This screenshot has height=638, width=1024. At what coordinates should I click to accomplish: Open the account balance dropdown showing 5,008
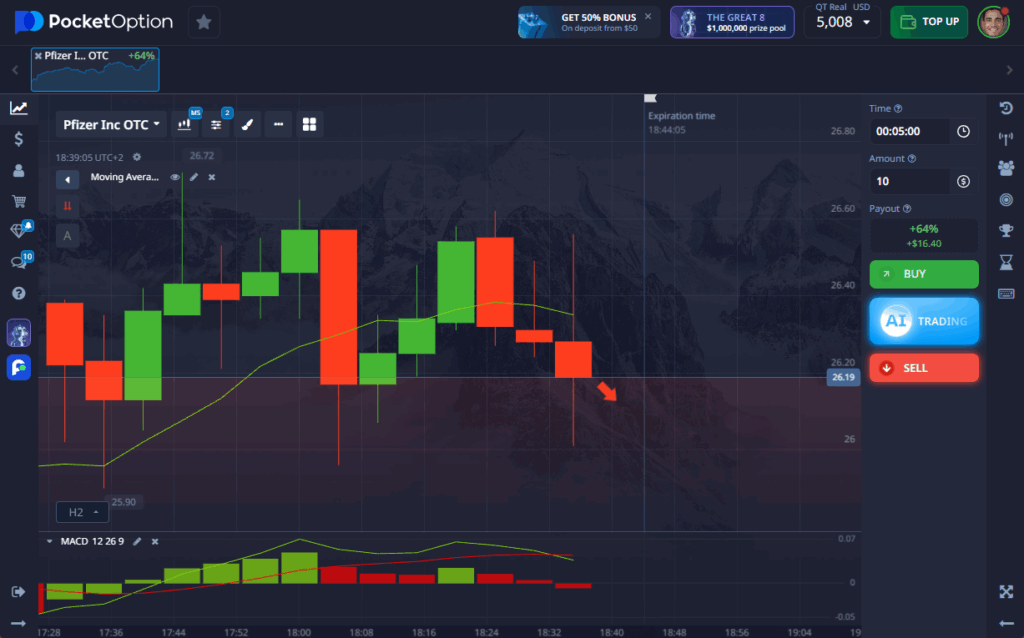click(842, 21)
